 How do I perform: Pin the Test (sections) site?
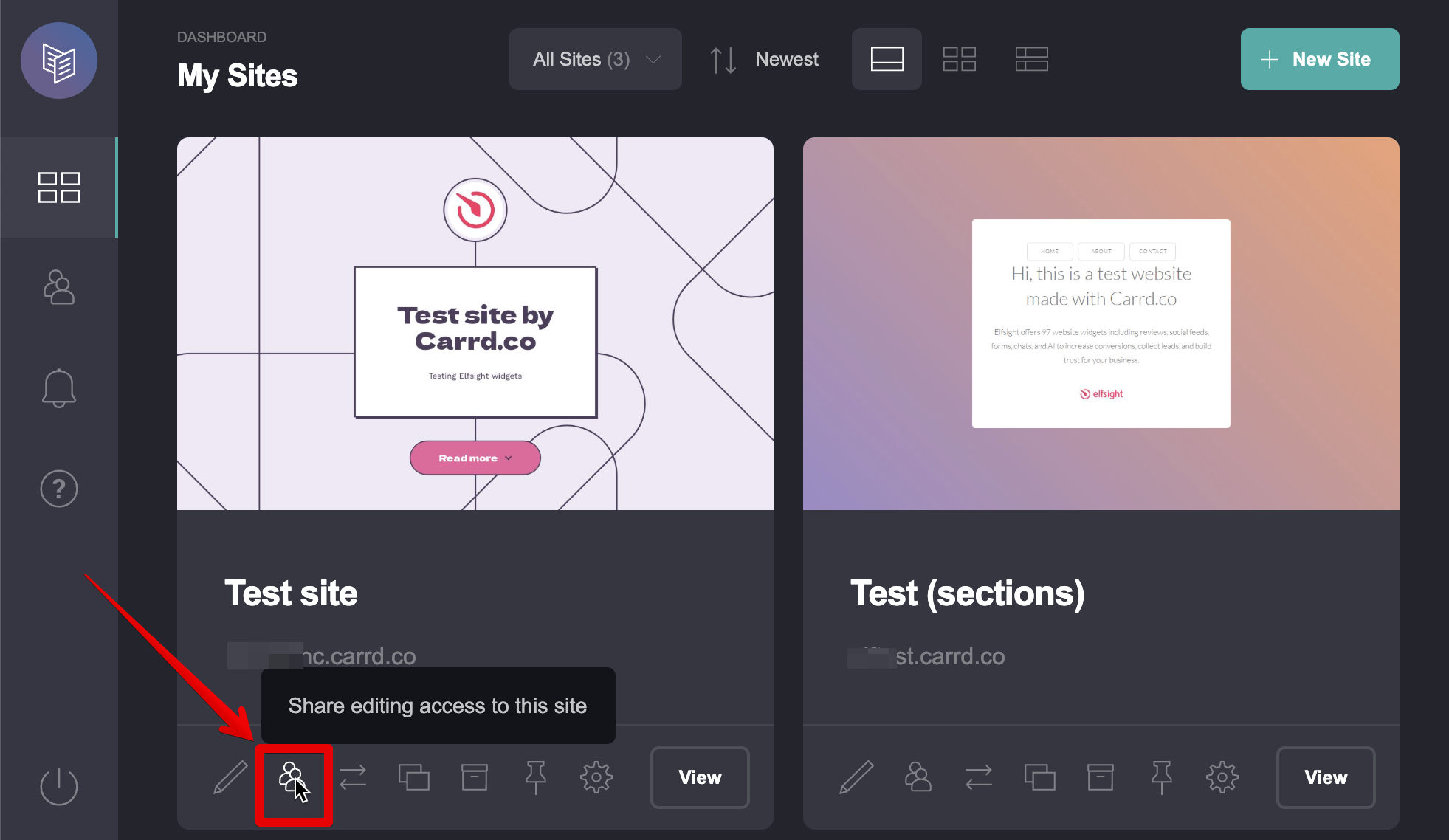click(x=1161, y=777)
